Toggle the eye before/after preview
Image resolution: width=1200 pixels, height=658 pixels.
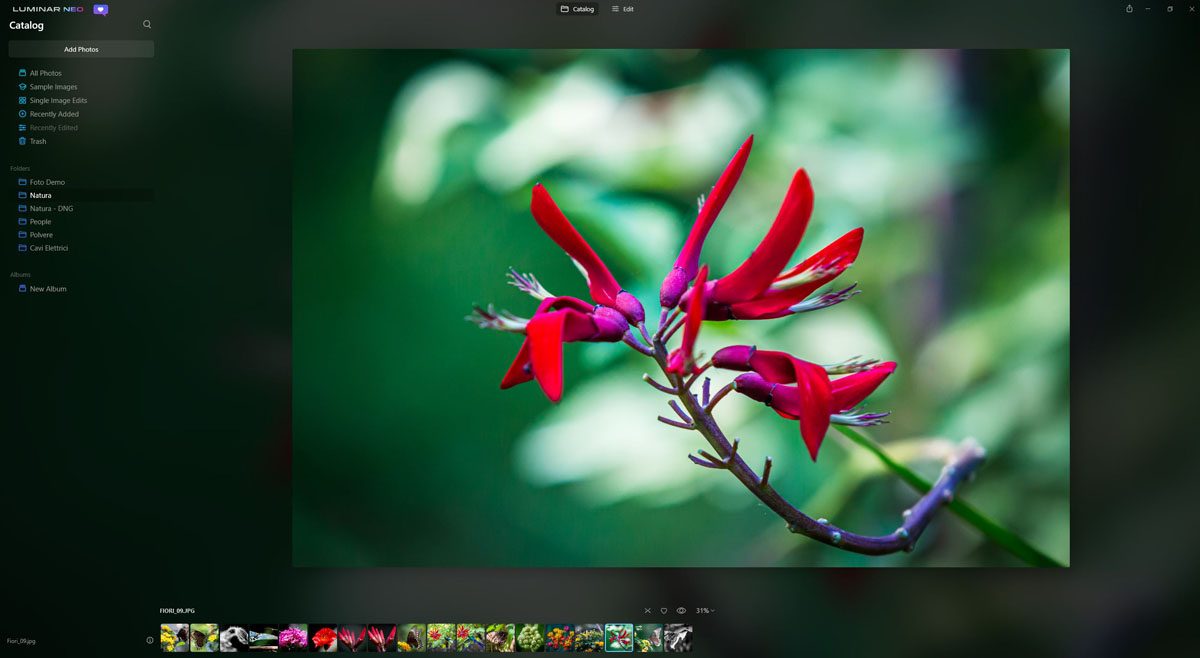pyautogui.click(x=681, y=611)
